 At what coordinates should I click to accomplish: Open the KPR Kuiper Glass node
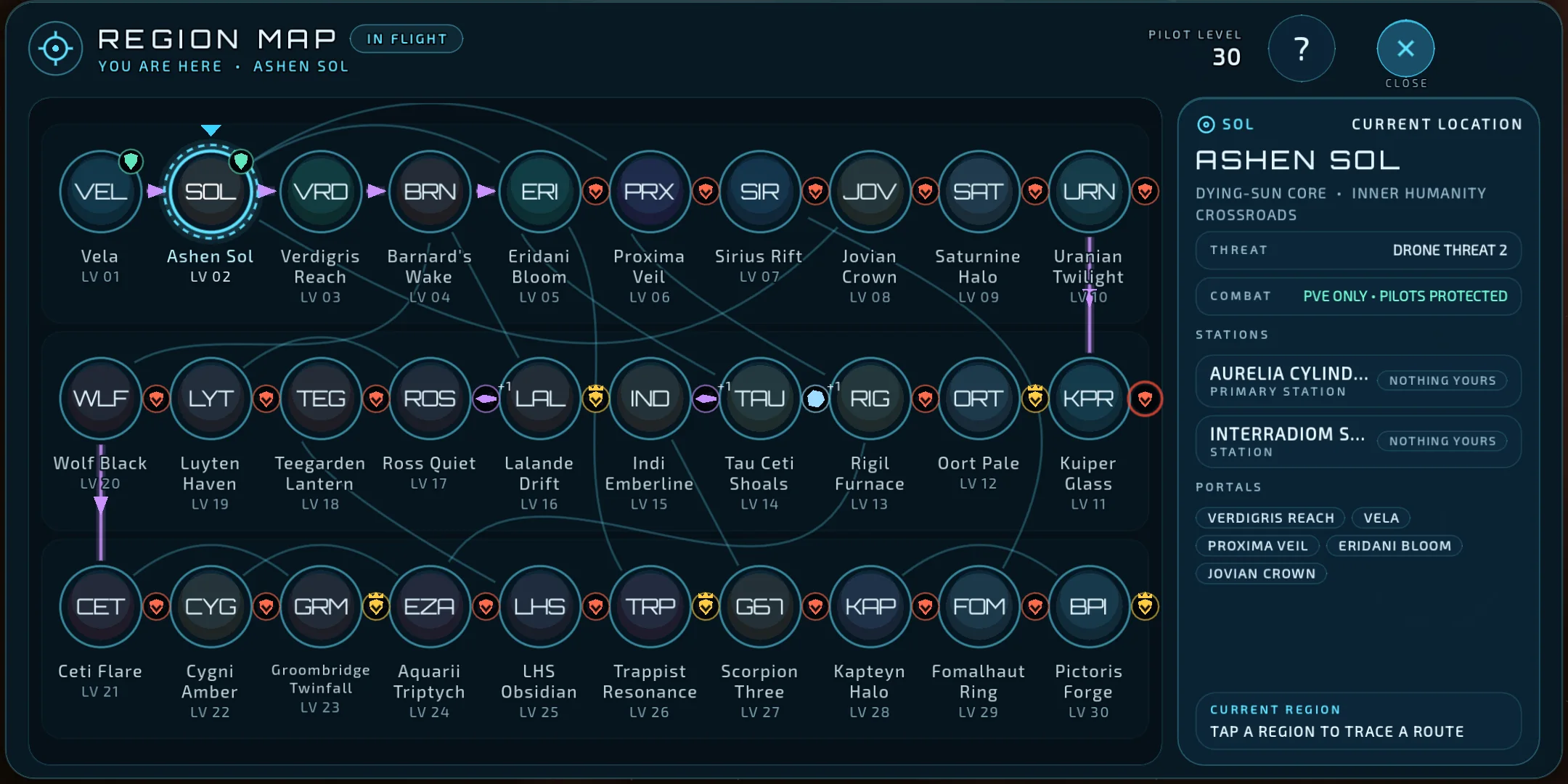[x=1089, y=399]
